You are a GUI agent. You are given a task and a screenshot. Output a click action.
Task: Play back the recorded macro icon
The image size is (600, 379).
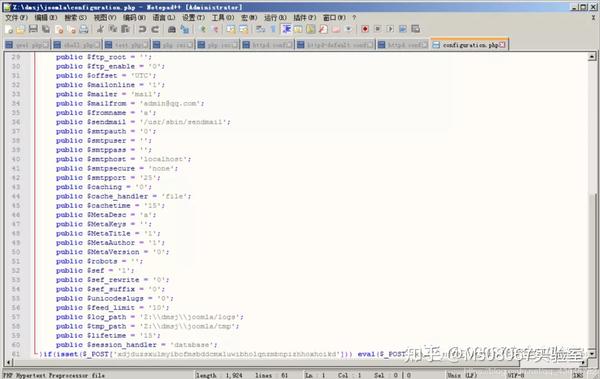click(x=390, y=29)
